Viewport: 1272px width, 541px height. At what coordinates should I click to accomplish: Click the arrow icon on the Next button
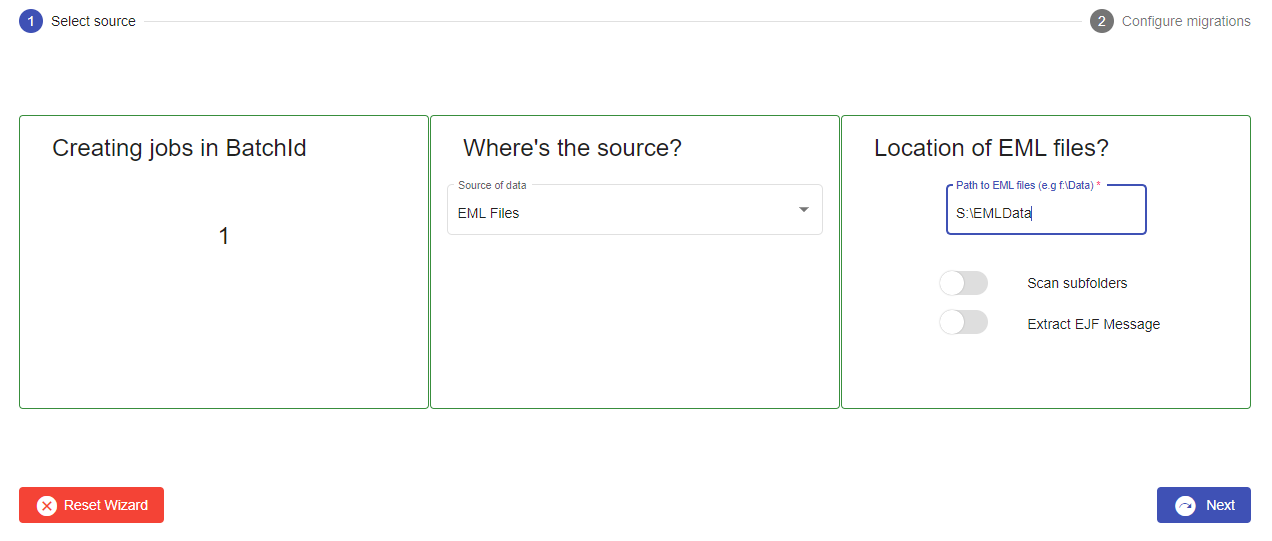[1185, 506]
